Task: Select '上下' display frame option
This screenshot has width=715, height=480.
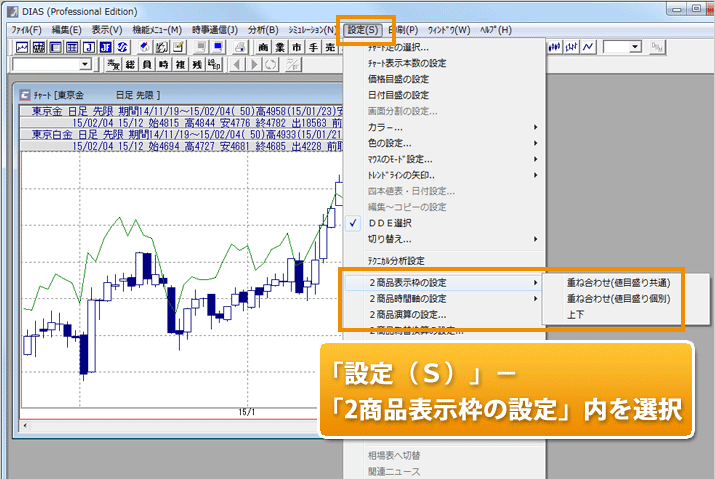Action: coord(577,314)
